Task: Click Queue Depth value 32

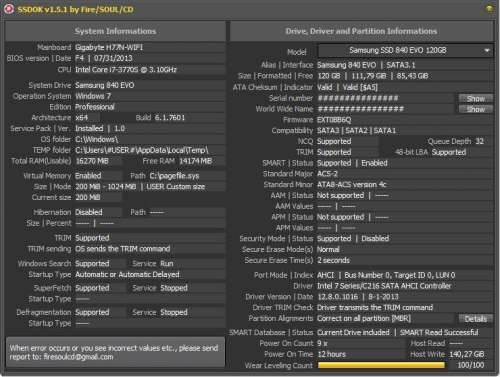Action: coord(479,141)
